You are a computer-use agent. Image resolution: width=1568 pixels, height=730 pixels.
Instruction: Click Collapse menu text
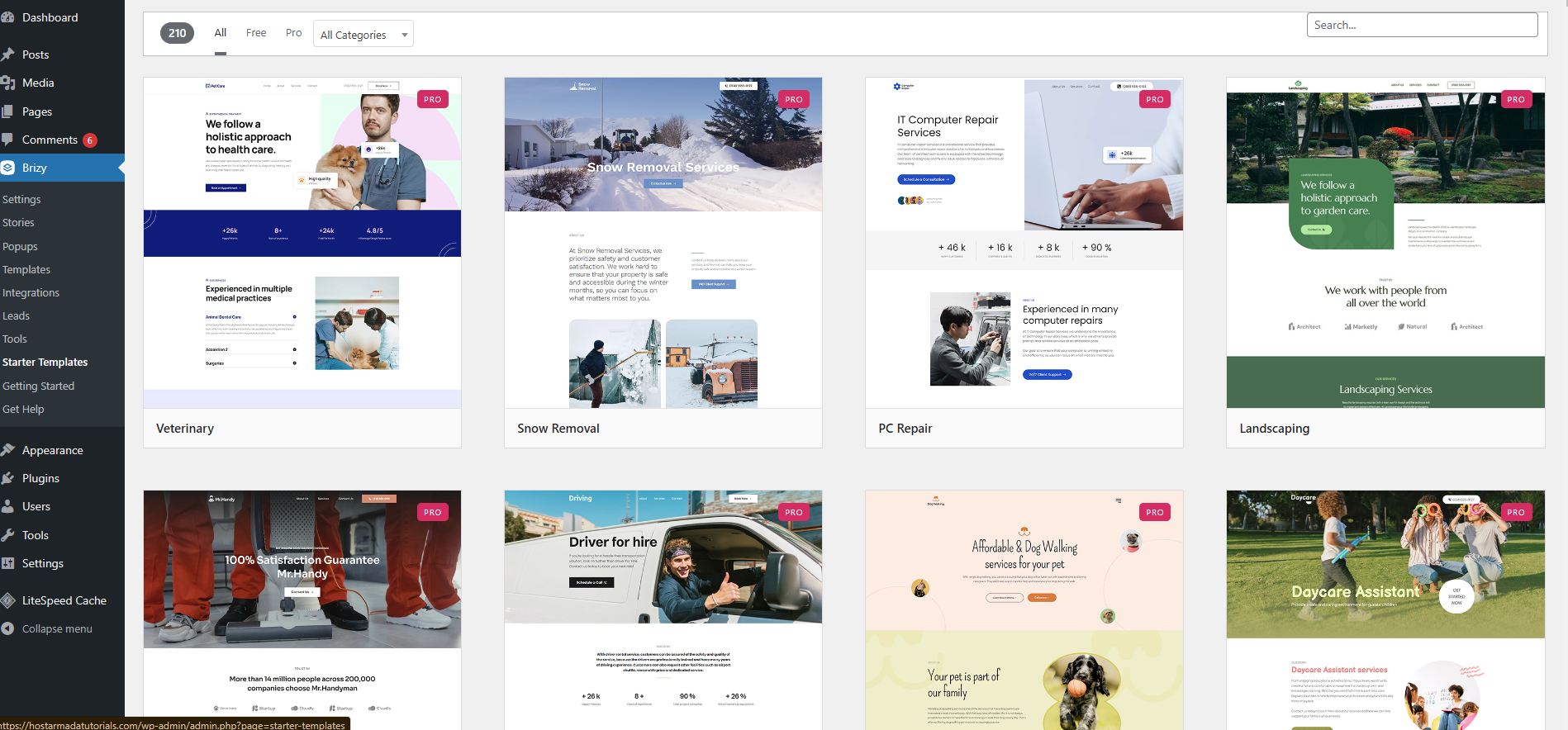point(57,629)
